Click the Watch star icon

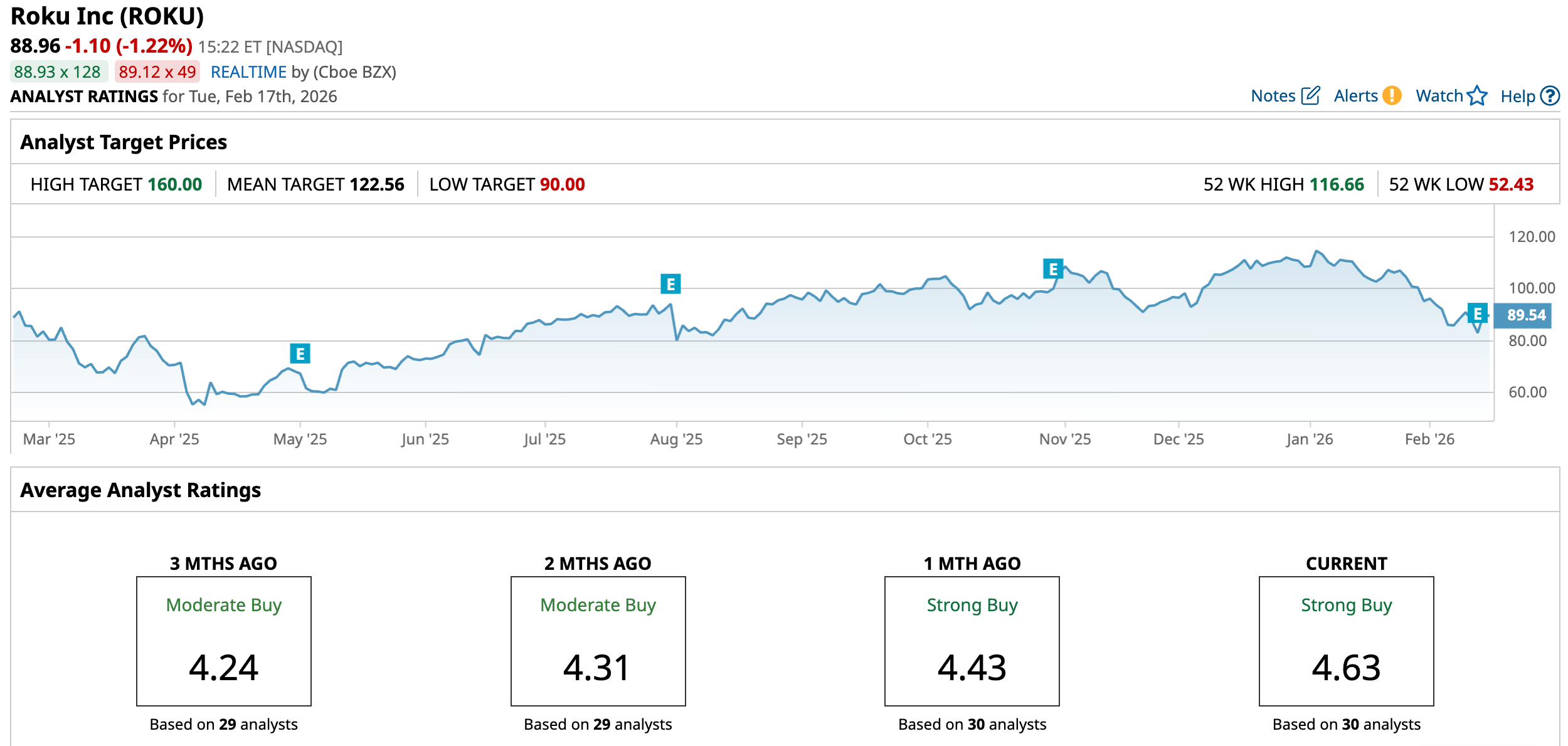(x=1477, y=96)
